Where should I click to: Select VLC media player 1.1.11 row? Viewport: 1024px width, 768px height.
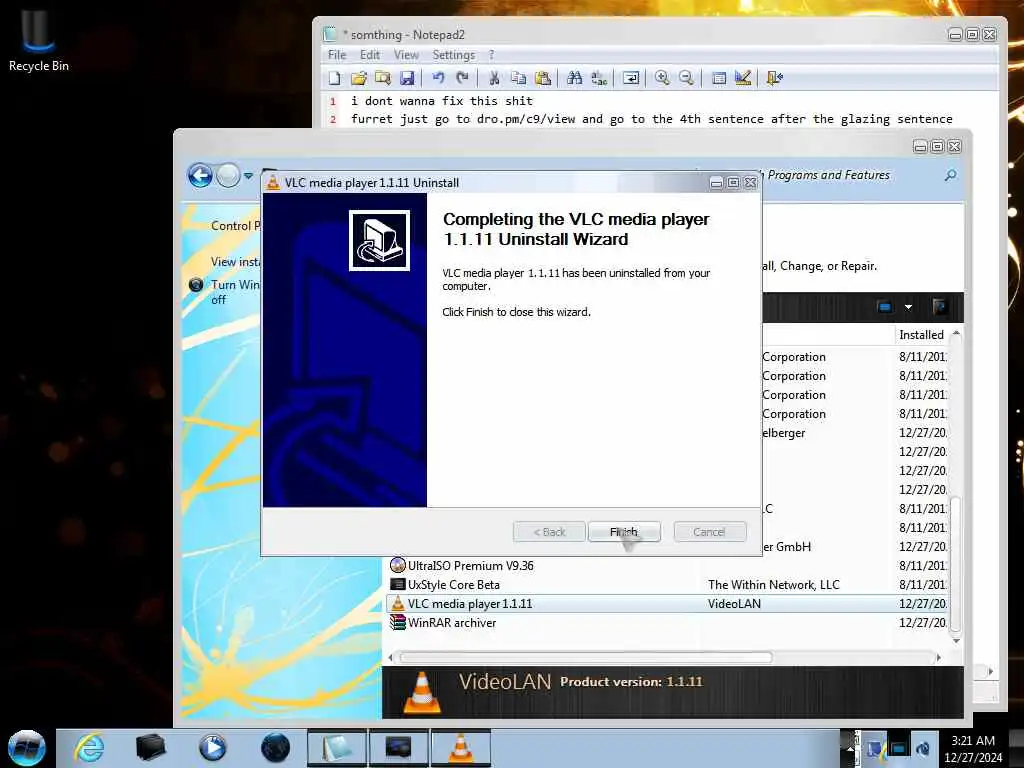click(x=667, y=603)
